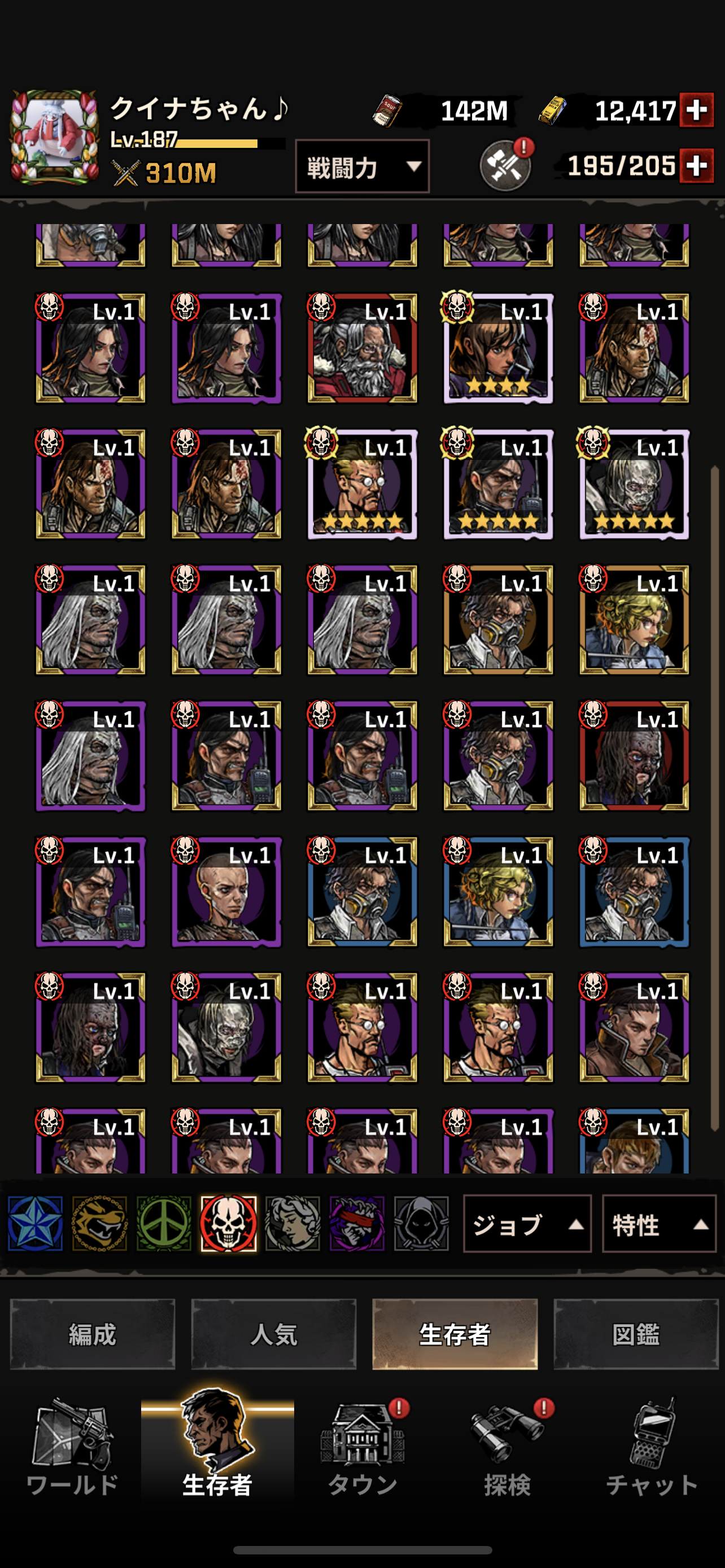725x1568 pixels.
Task: Select the hooded figure faction filter
Action: click(421, 1223)
